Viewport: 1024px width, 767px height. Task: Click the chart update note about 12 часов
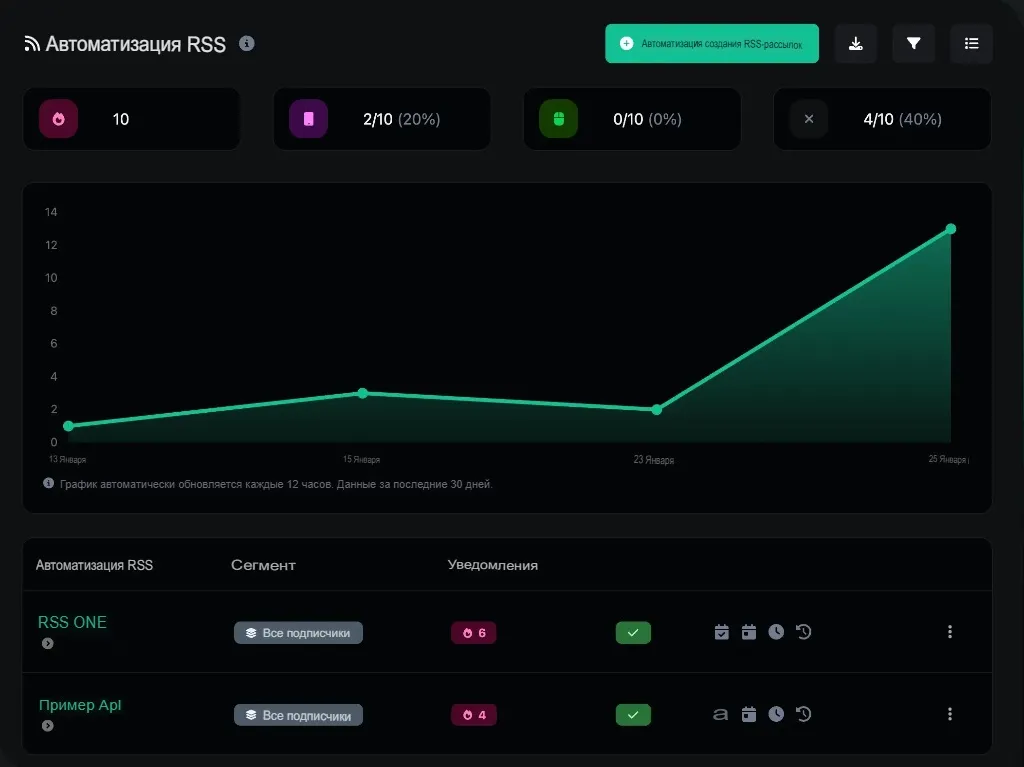tap(276, 484)
